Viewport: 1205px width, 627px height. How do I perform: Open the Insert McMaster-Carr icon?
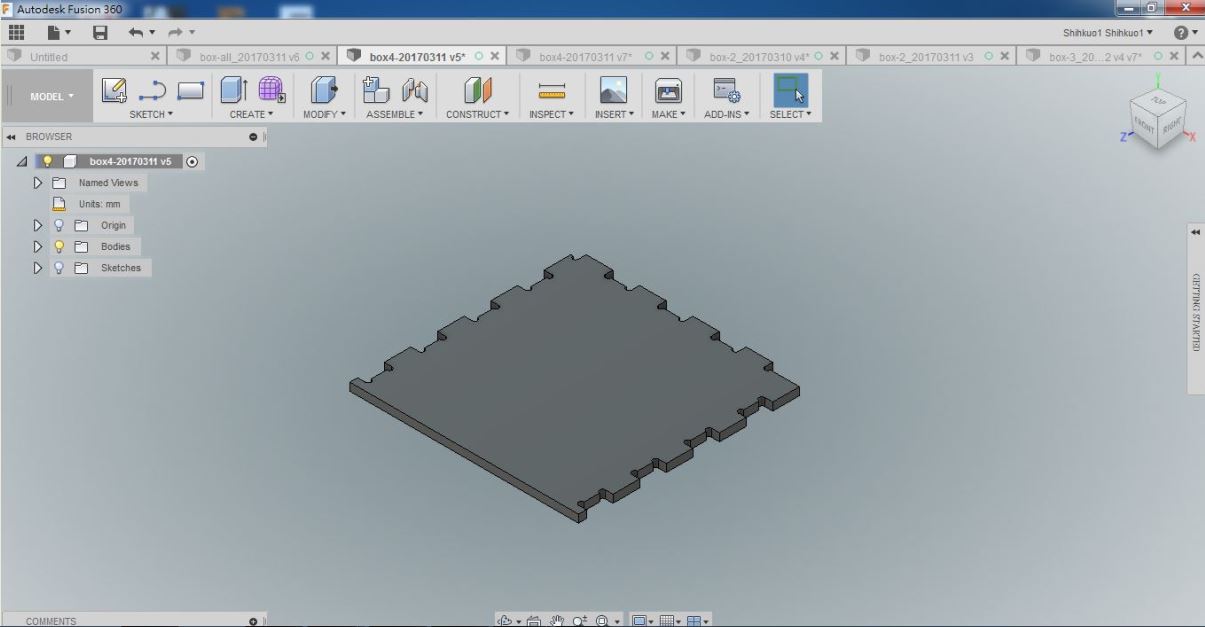pyautogui.click(x=611, y=90)
